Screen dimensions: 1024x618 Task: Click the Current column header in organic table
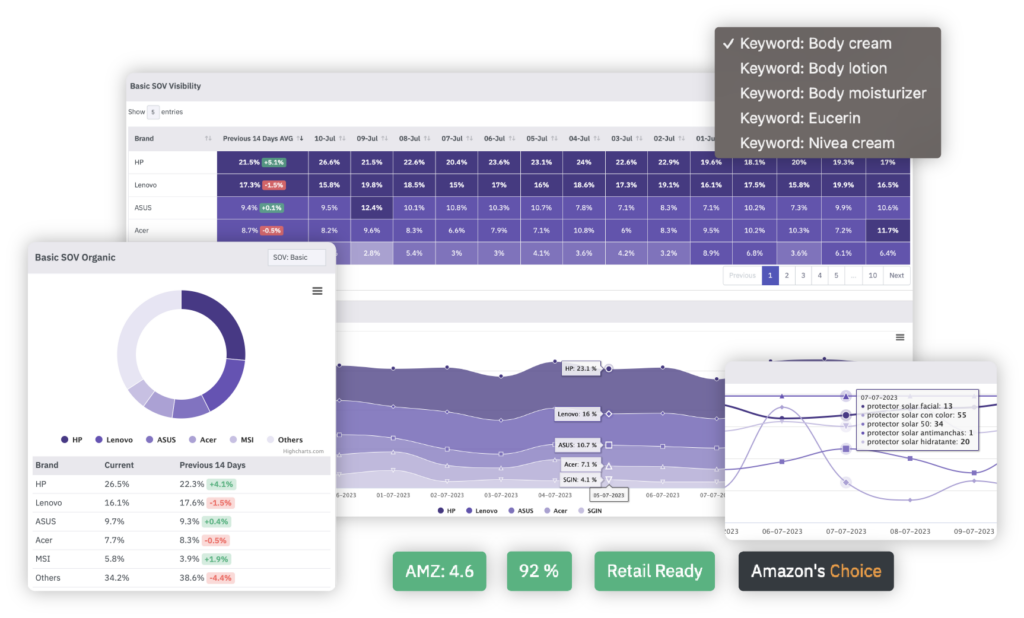[119, 465]
